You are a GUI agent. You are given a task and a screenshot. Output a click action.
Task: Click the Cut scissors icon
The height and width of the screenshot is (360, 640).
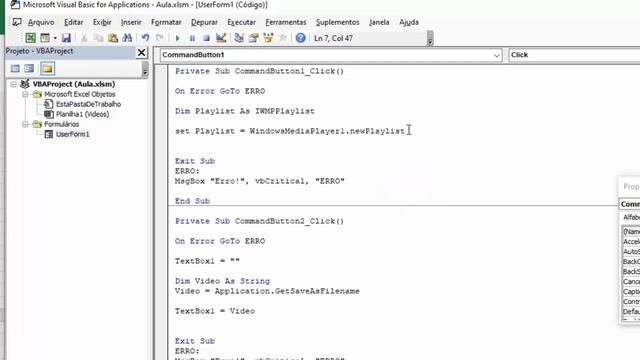[x=84, y=38]
